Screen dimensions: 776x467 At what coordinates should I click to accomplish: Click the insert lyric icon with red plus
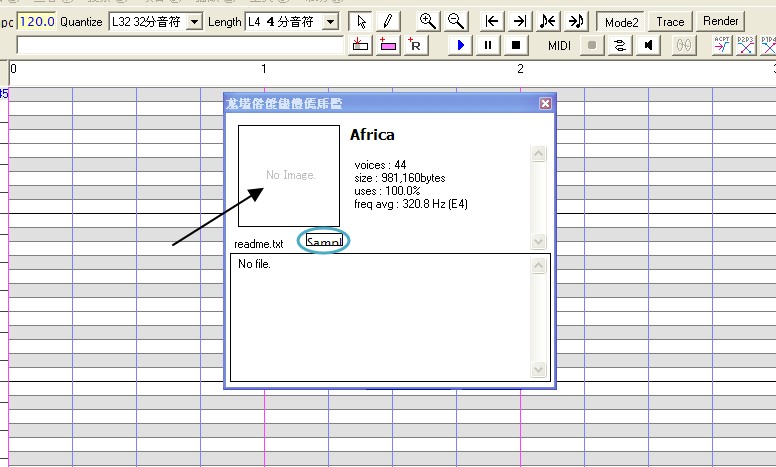tap(360, 46)
